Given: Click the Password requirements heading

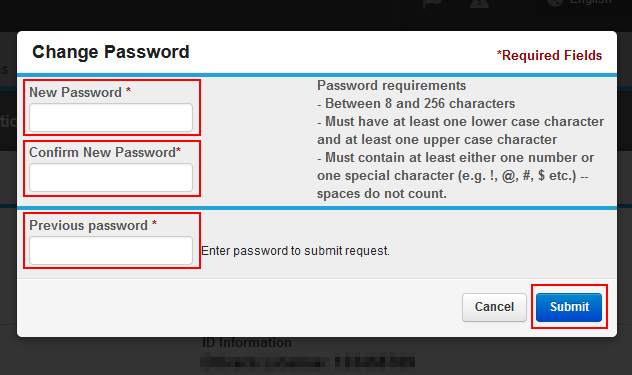Looking at the screenshot, I should coord(391,85).
